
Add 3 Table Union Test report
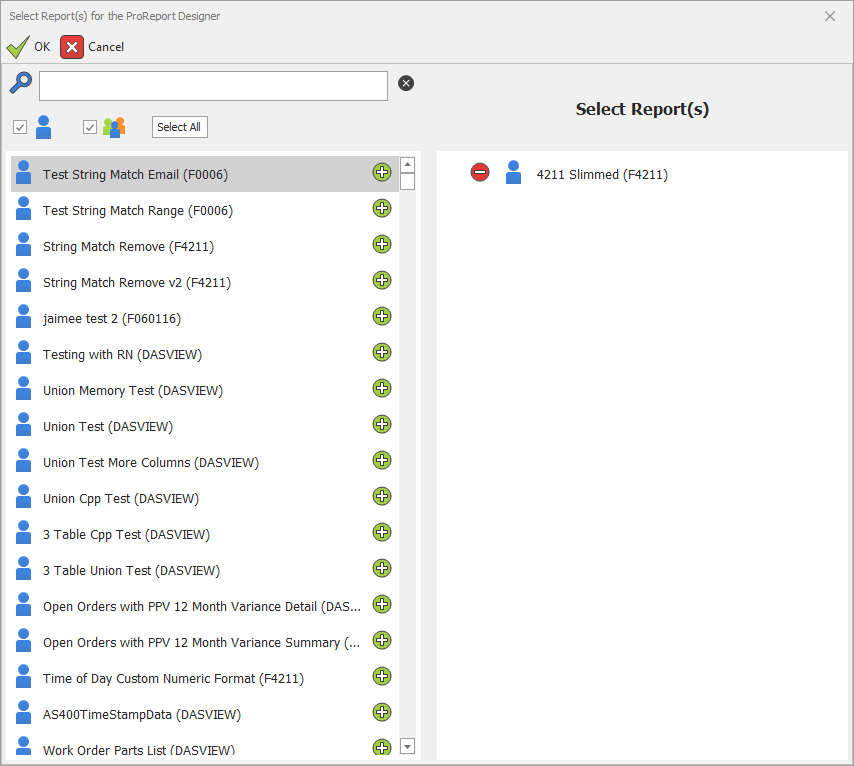tap(382, 568)
